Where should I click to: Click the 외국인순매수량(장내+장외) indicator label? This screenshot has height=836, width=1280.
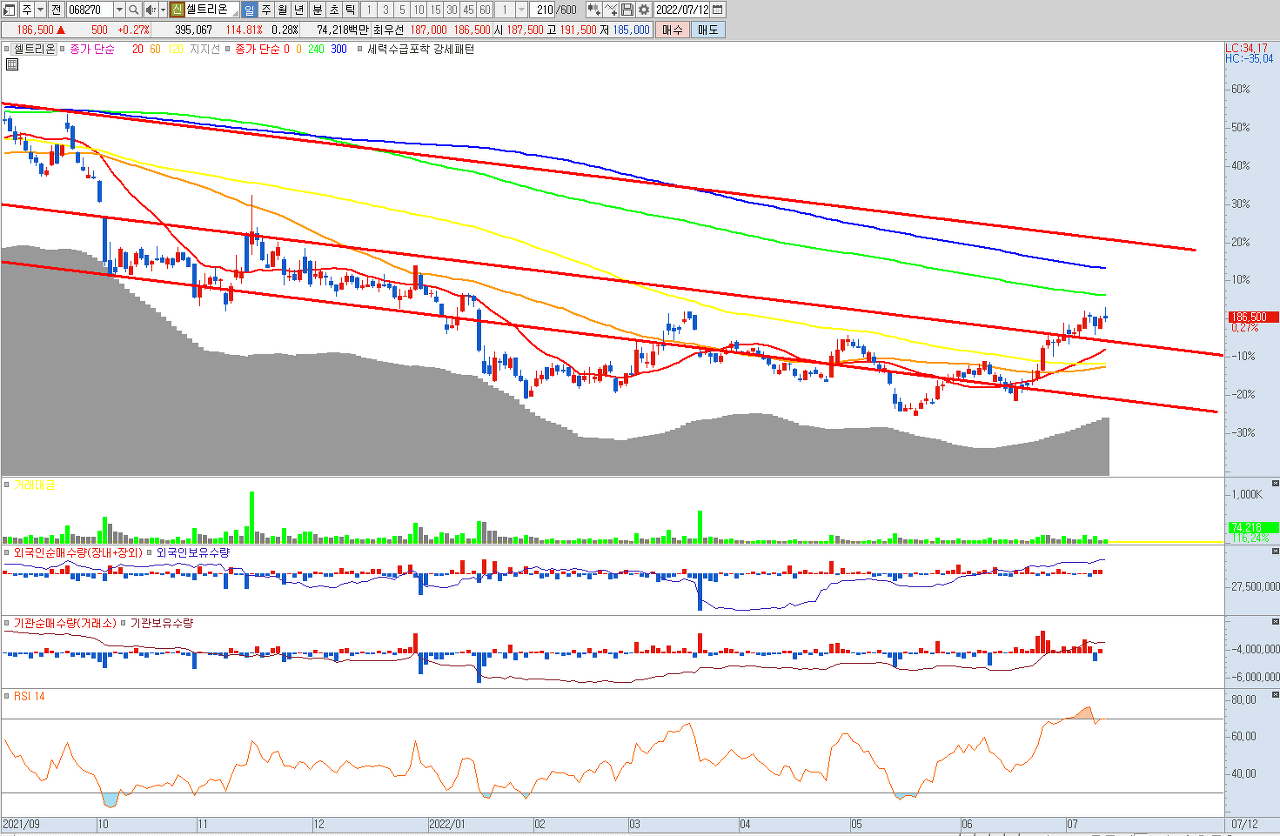78,552
